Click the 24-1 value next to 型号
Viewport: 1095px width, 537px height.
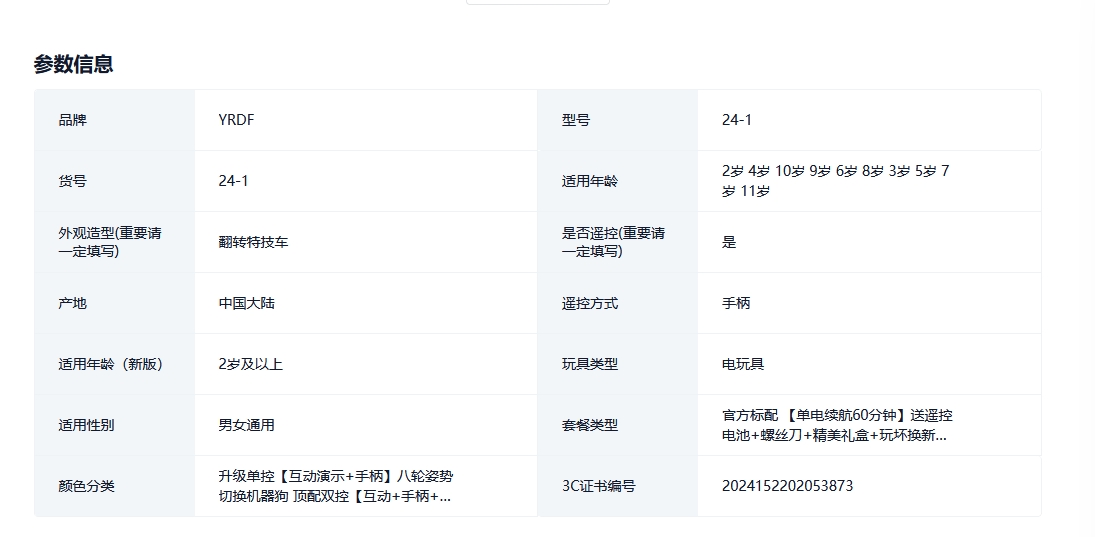737,120
